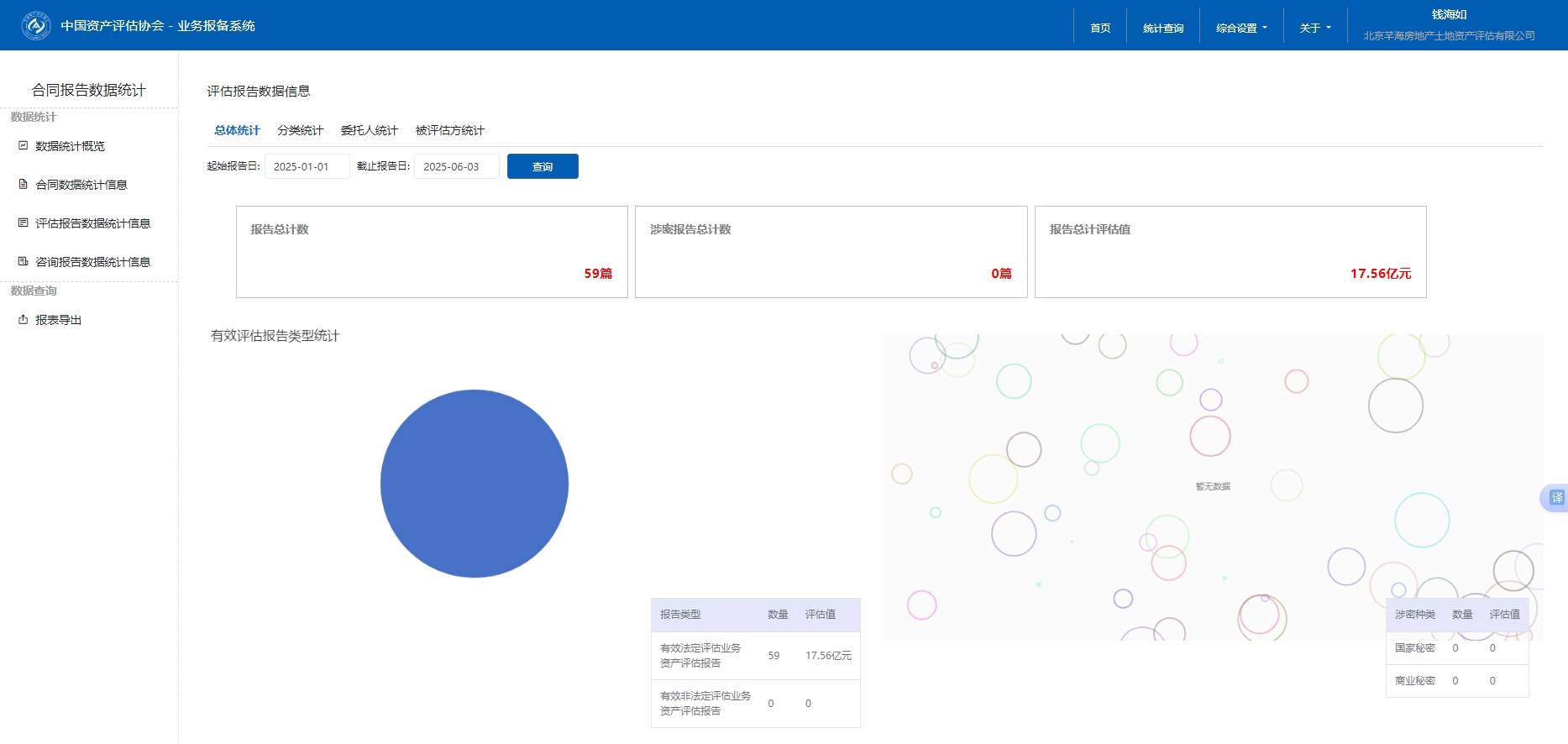Click the 截止报告日 date field
The width and height of the screenshot is (1568, 744).
point(456,166)
